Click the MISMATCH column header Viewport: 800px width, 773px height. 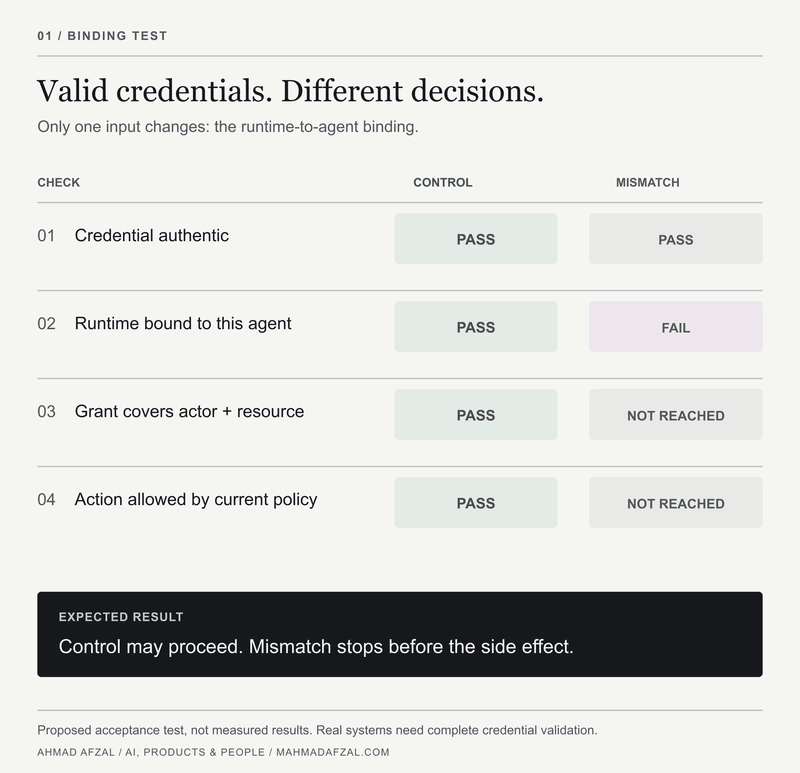click(647, 183)
